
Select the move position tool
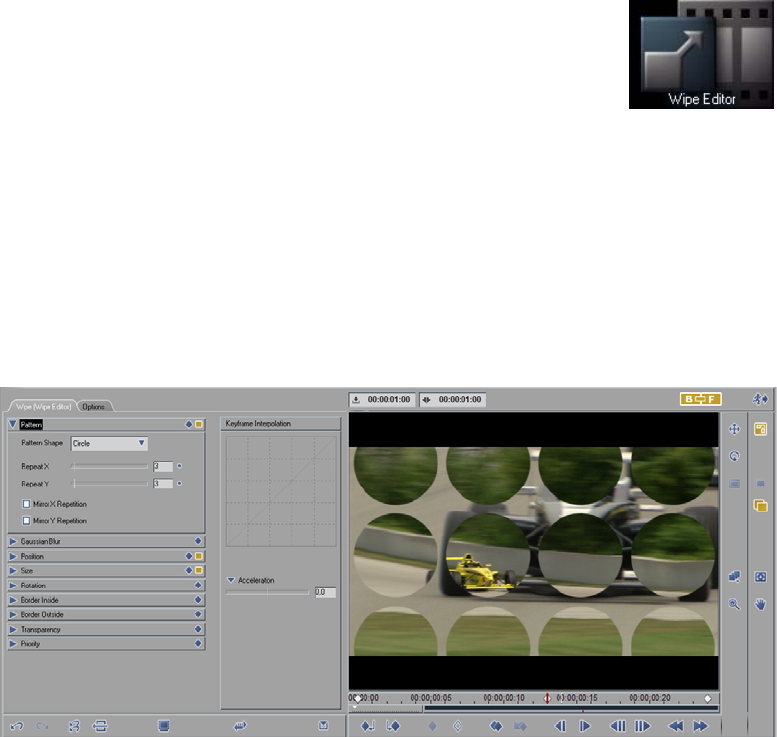(x=734, y=429)
